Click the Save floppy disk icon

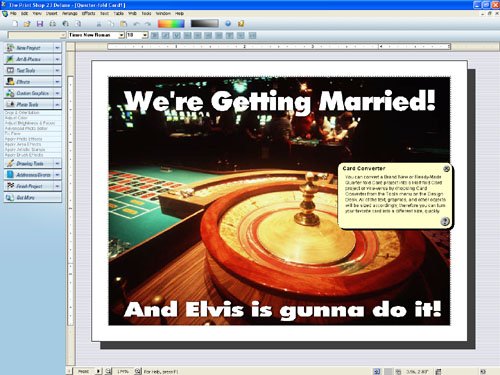[40, 24]
